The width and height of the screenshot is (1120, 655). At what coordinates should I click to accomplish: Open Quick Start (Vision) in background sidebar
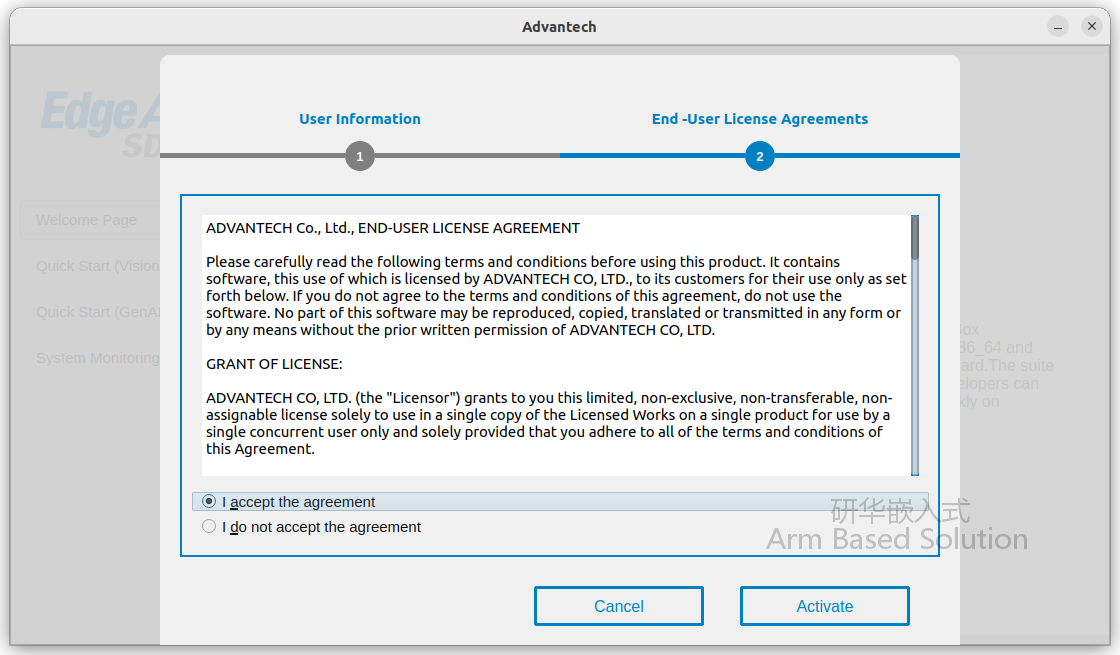98,266
